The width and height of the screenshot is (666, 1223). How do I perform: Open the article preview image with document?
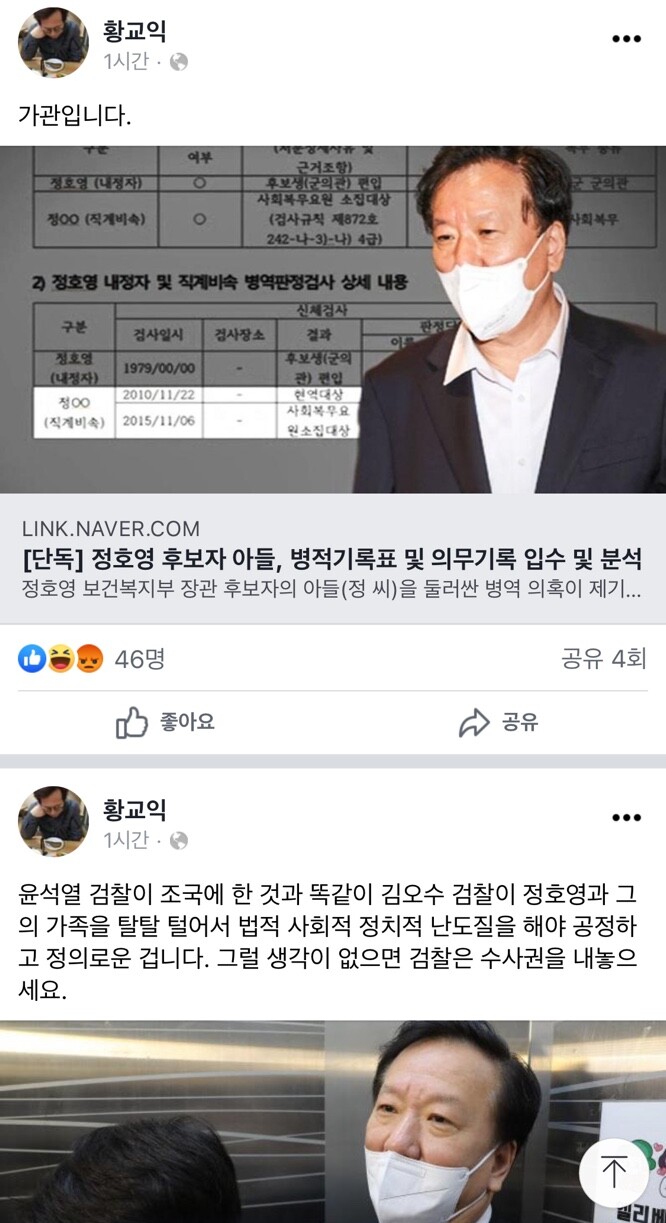point(333,320)
